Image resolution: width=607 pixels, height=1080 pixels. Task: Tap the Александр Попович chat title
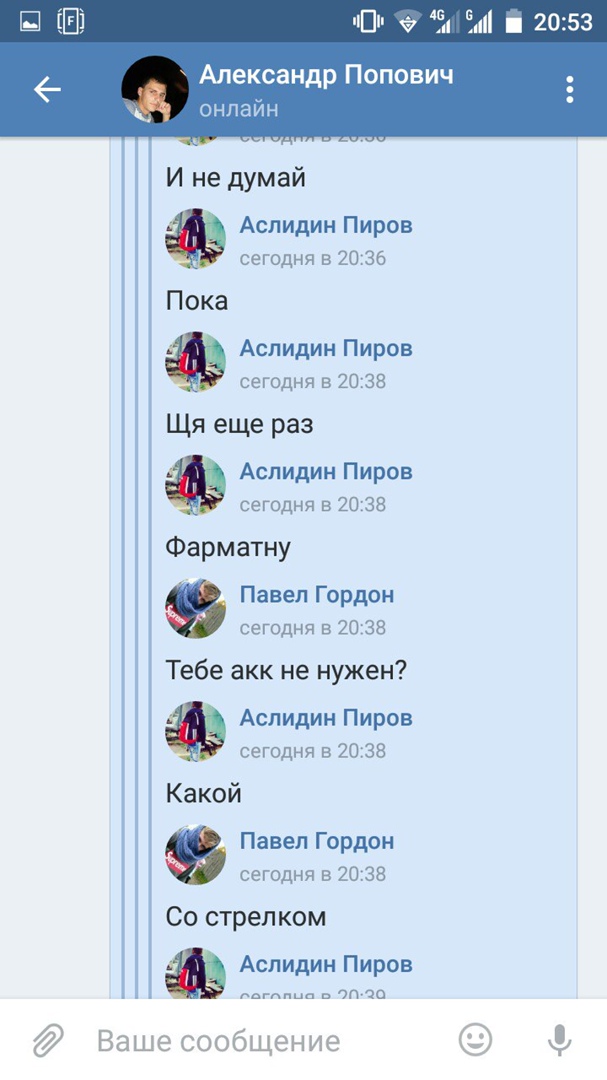click(x=326, y=74)
